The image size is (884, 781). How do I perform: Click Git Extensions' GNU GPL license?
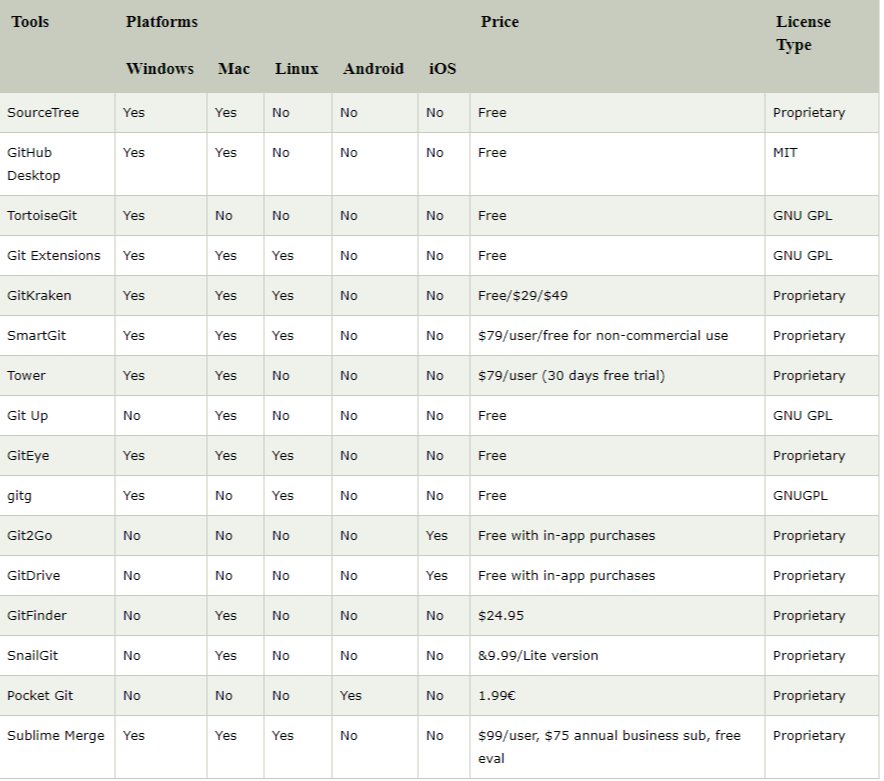click(802, 255)
